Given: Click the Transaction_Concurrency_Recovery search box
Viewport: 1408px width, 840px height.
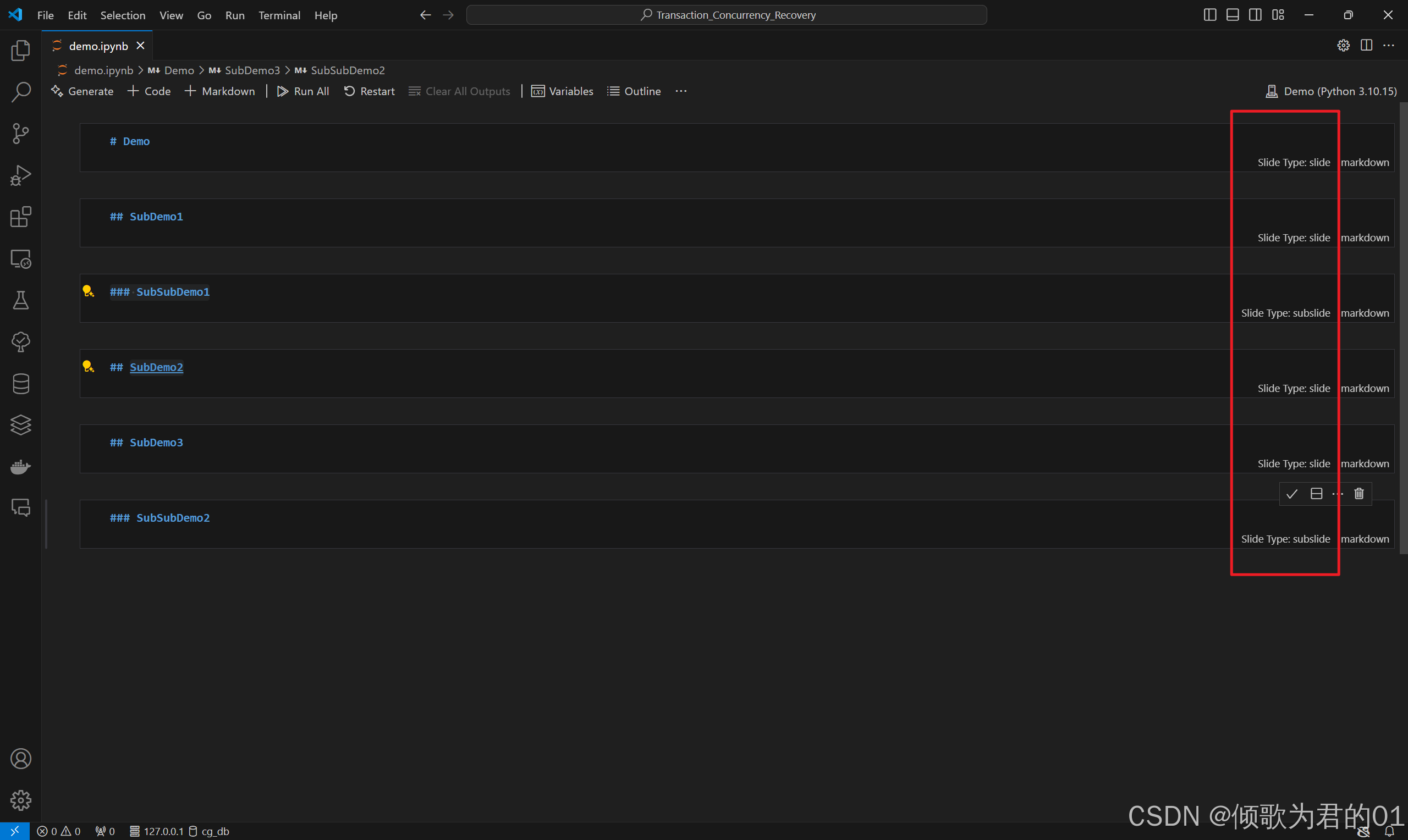Looking at the screenshot, I should [x=727, y=15].
